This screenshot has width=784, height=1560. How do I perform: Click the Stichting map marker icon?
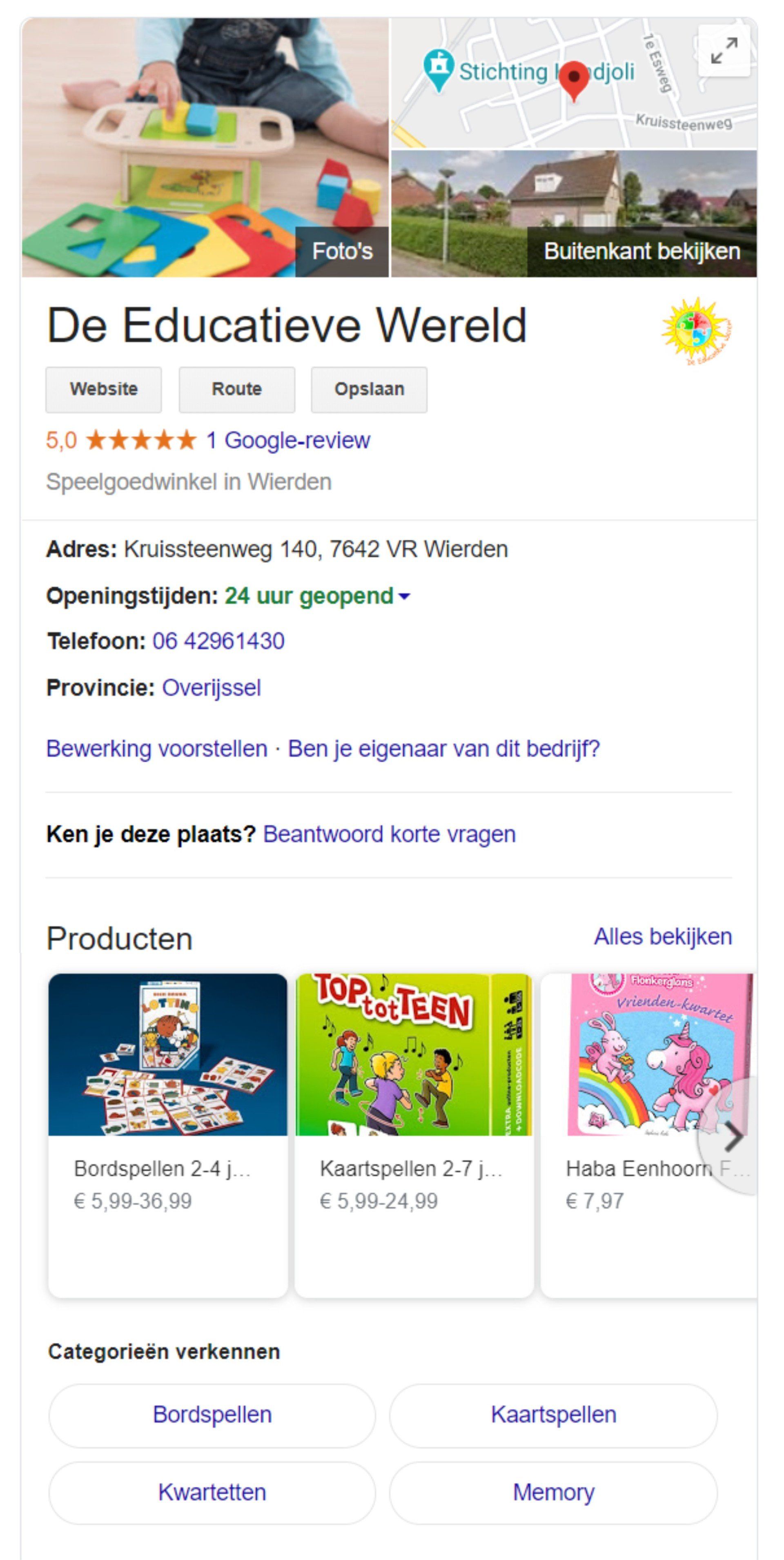point(438,68)
